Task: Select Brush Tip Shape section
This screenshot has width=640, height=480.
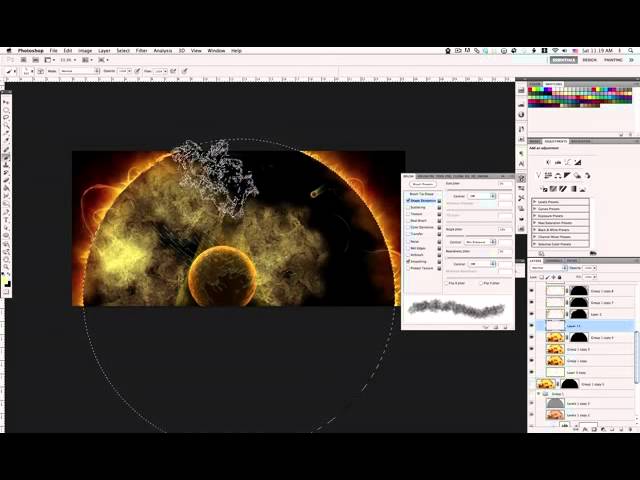Action: pyautogui.click(x=422, y=194)
